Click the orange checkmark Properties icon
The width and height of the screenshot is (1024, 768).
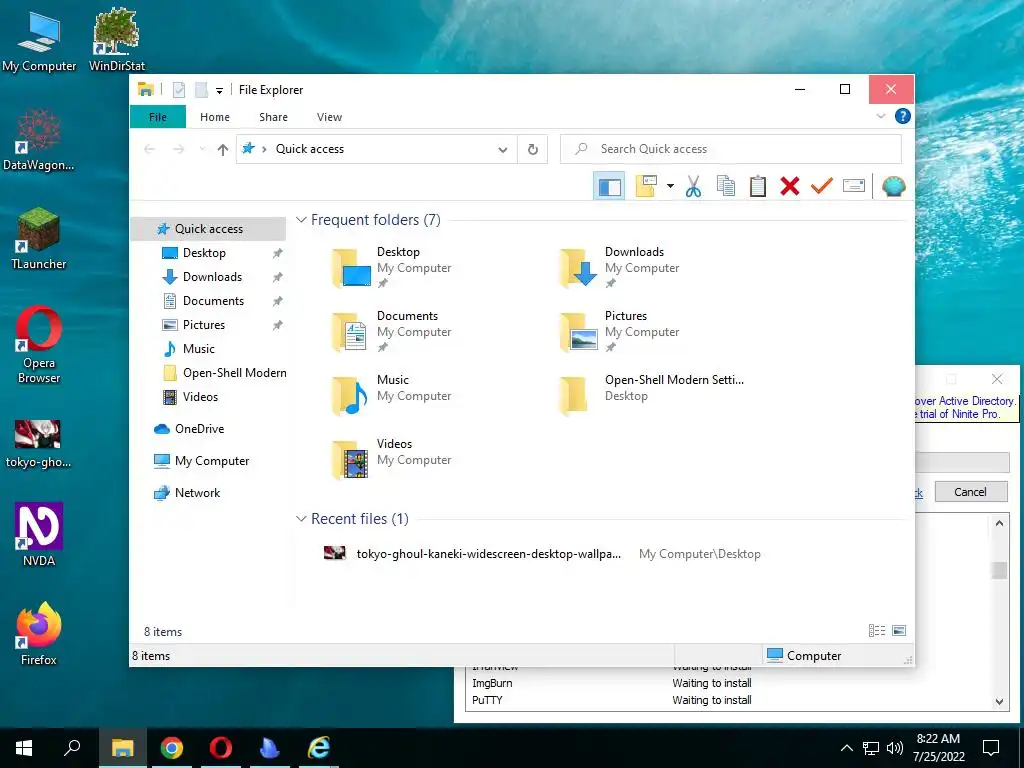coord(822,187)
